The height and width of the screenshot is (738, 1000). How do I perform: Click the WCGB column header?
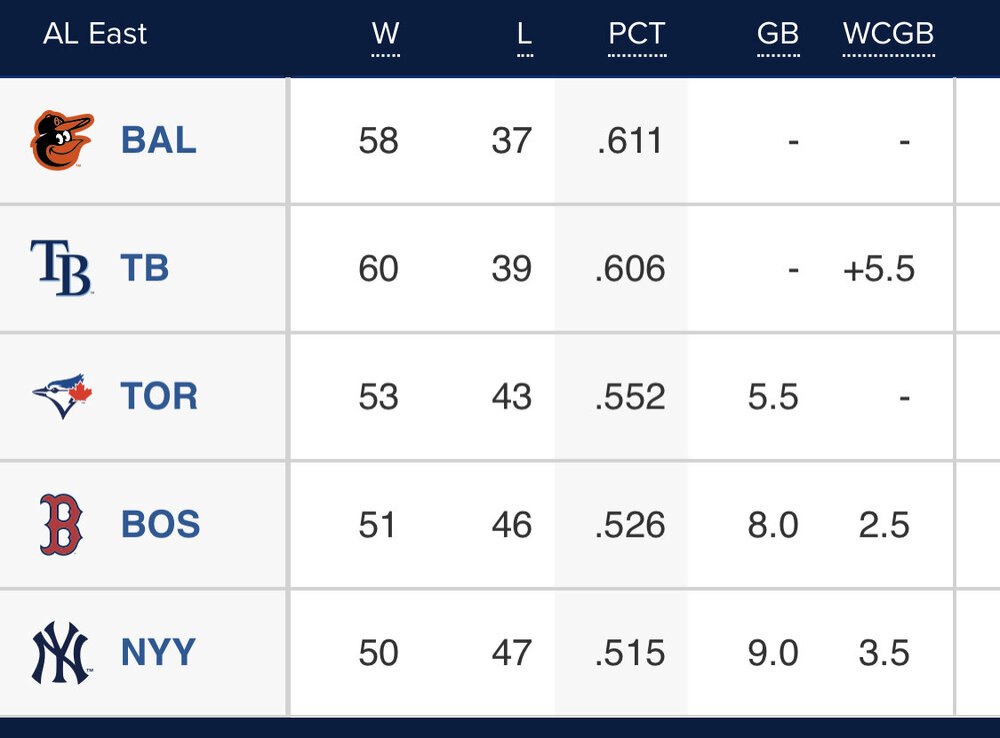tap(888, 34)
